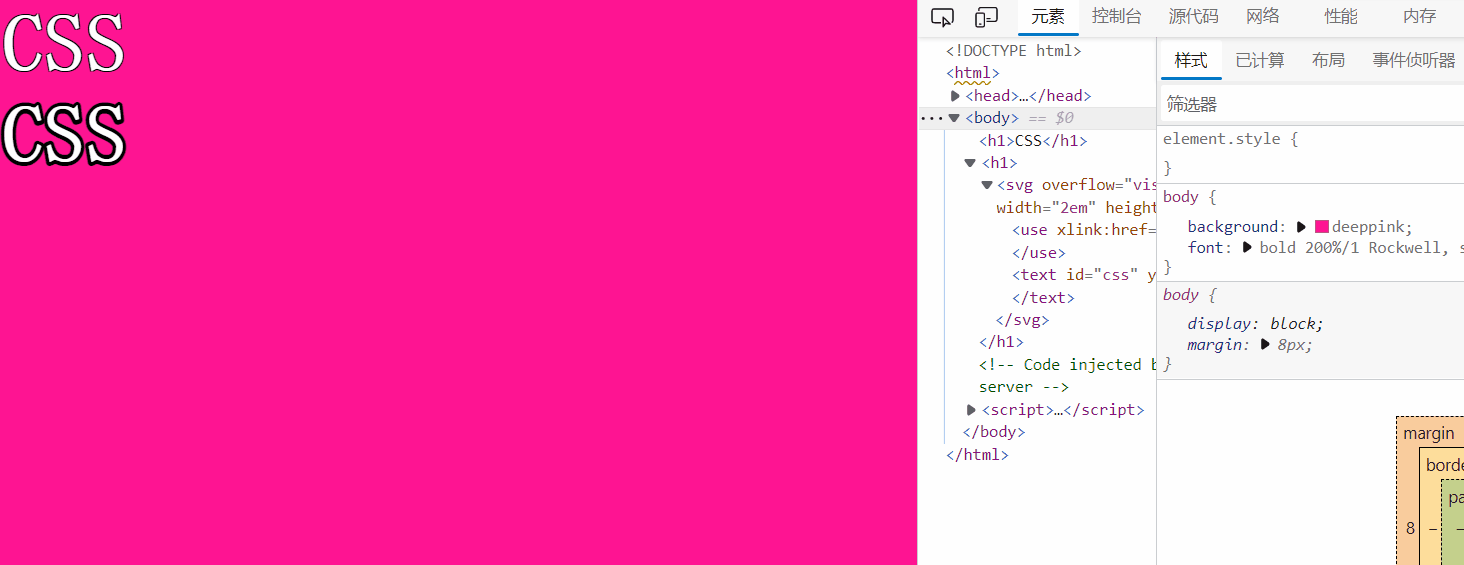The height and width of the screenshot is (565, 1464).
Task: Collapse the second h1 node arrow
Action: point(970,163)
